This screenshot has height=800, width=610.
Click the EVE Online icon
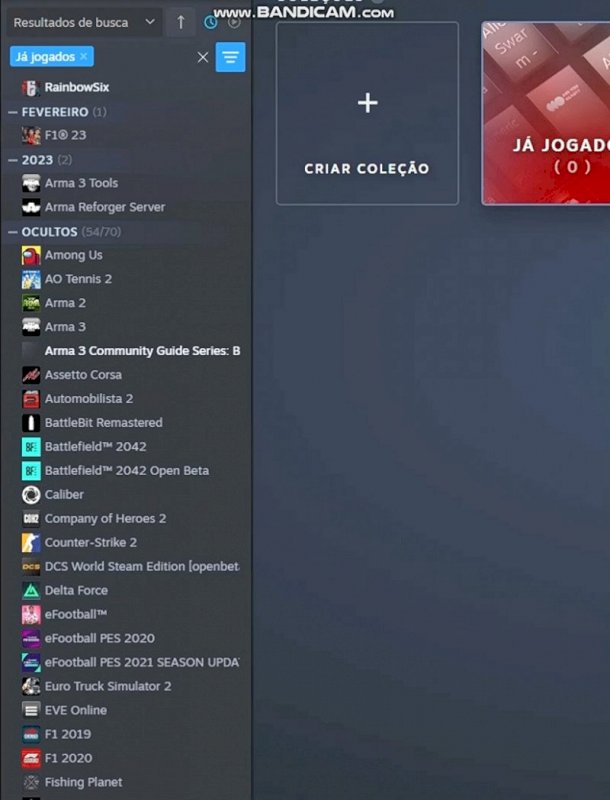[x=31, y=710]
